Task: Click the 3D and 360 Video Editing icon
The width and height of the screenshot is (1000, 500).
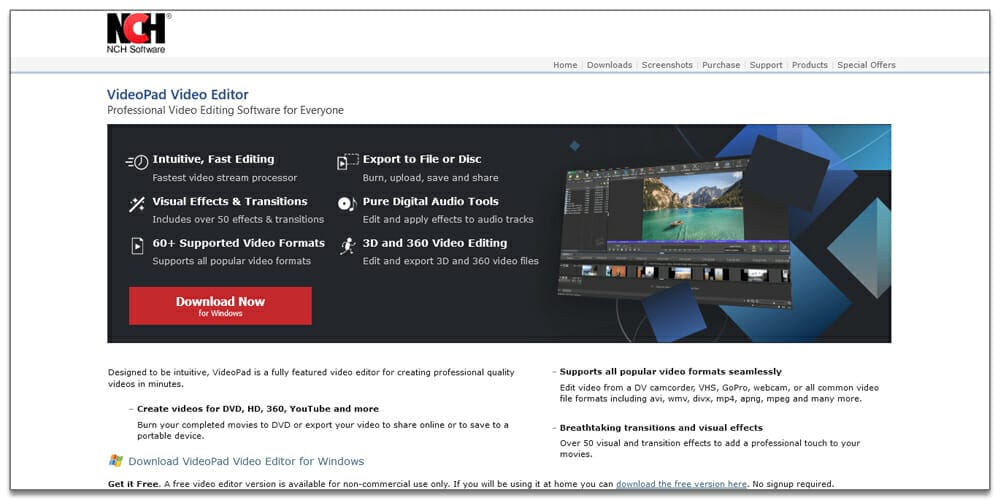Action: (x=348, y=246)
